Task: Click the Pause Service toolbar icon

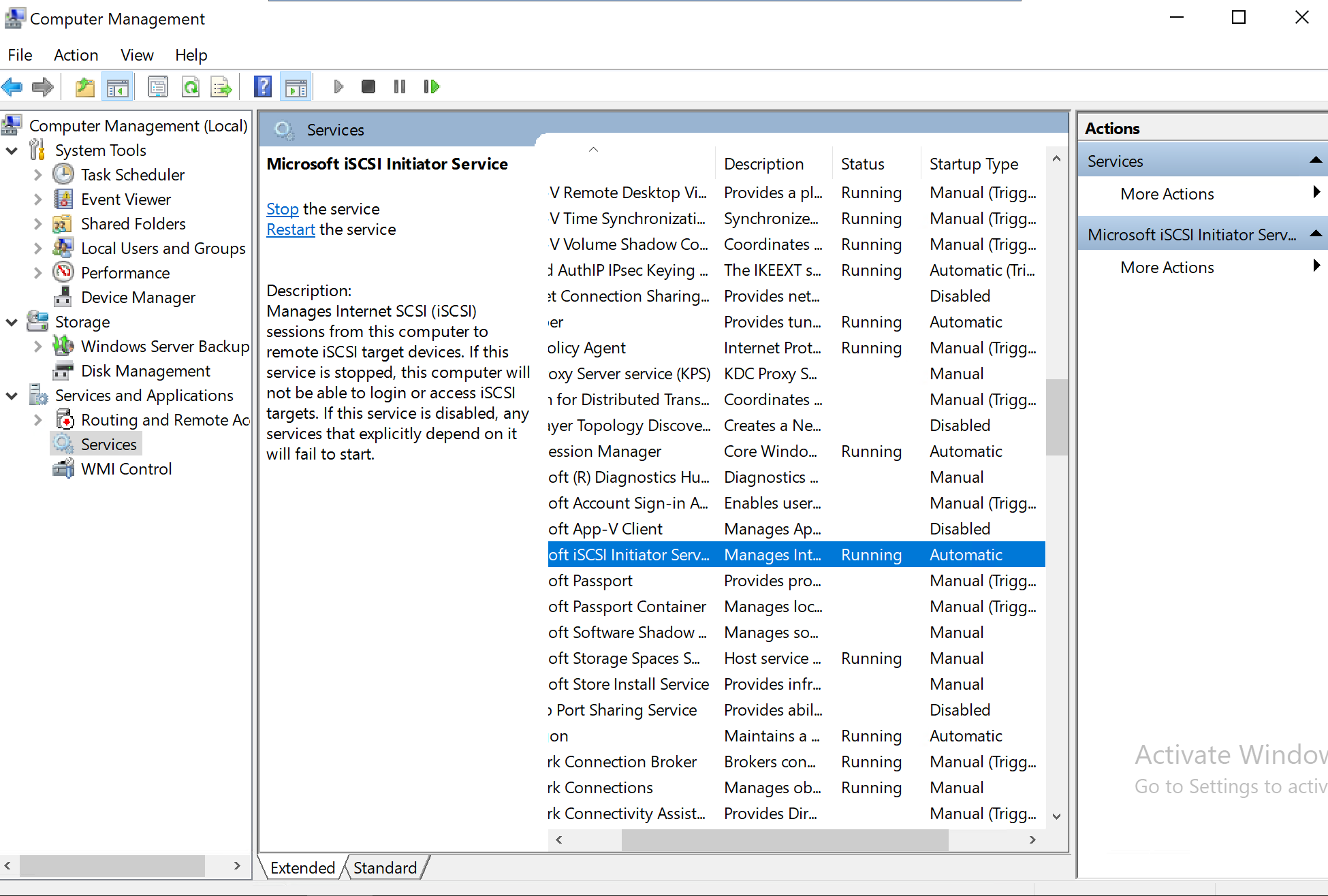Action: pyautogui.click(x=400, y=86)
